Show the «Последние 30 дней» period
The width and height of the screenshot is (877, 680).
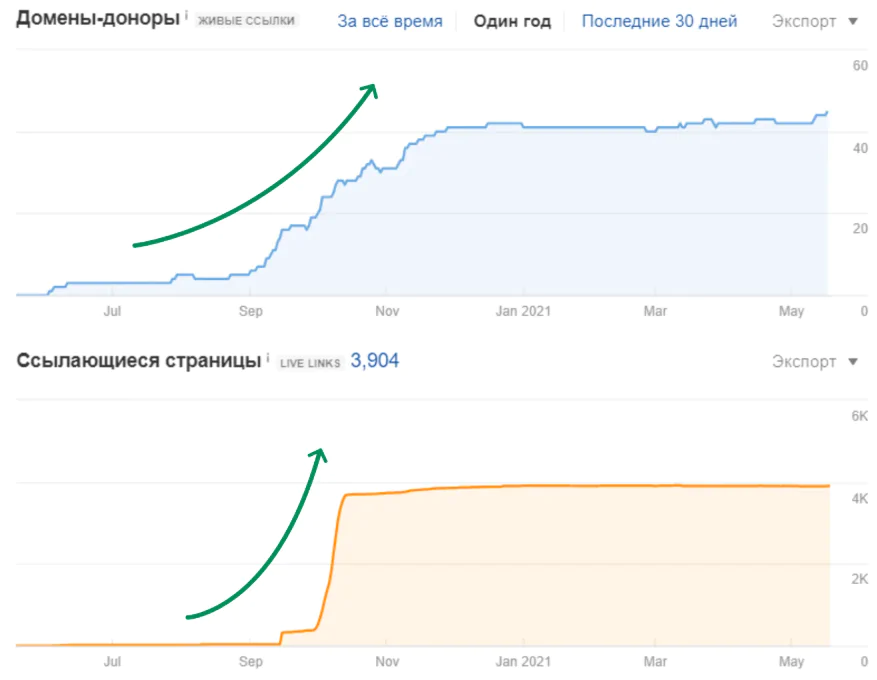point(659,21)
